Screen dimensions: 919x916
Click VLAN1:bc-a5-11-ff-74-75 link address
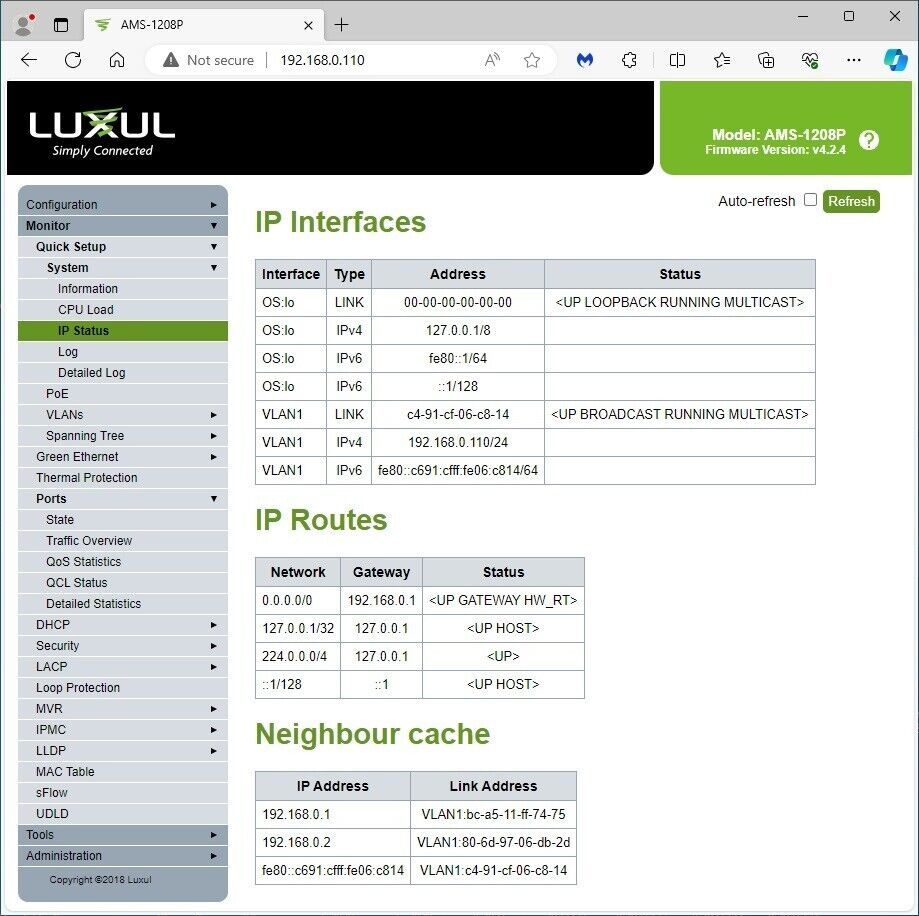[493, 815]
